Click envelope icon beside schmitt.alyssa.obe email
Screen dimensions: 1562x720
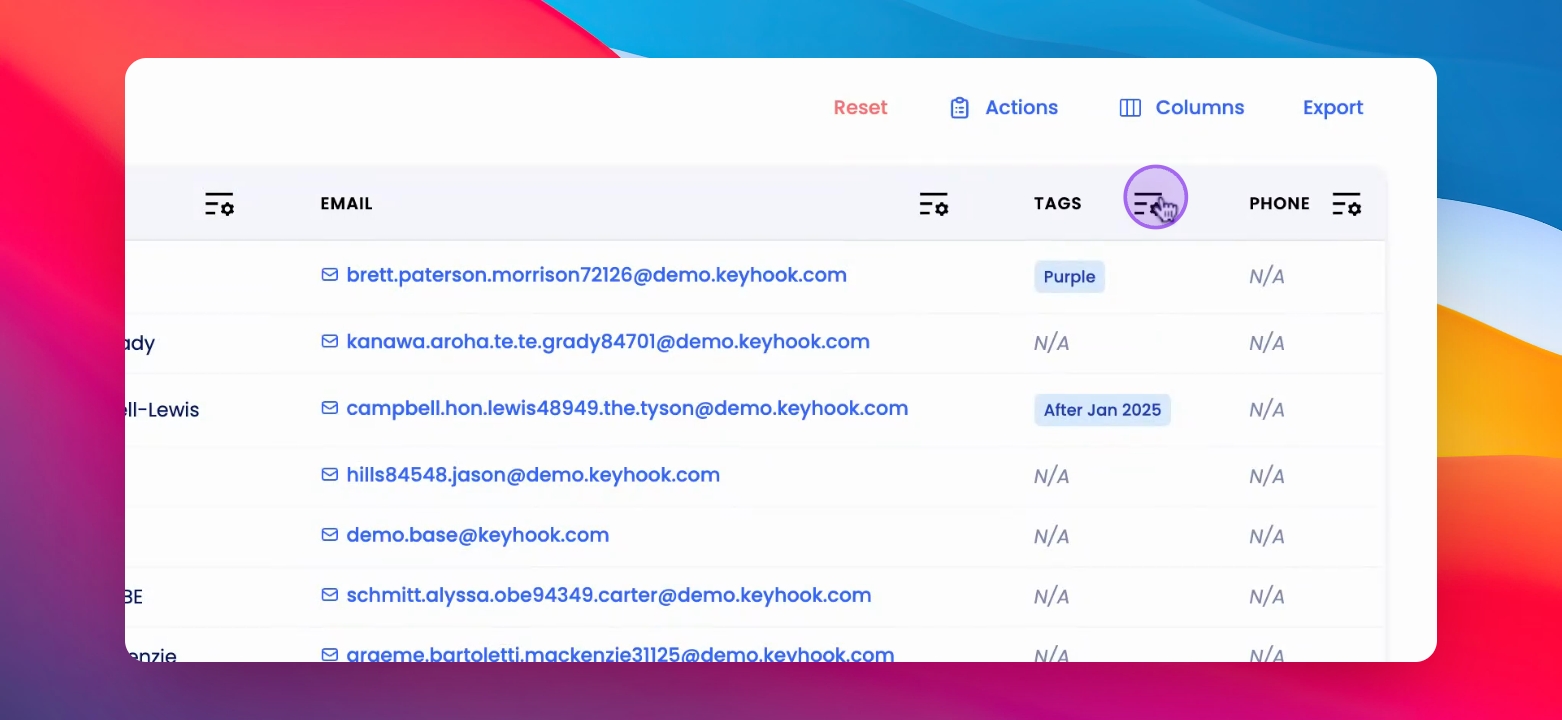pyautogui.click(x=329, y=595)
